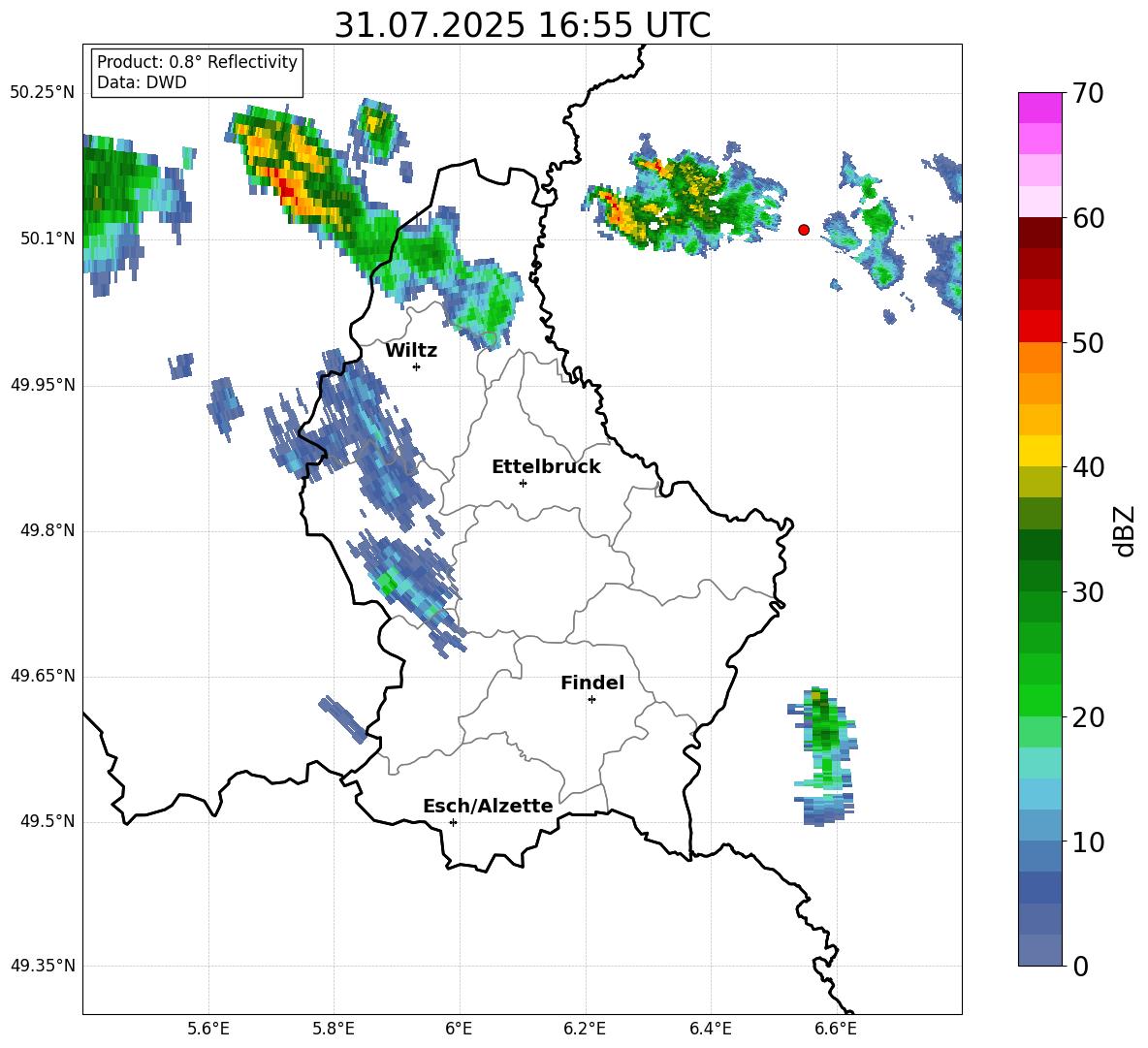This screenshot has height=1048, width=1148.
Task: Click the Ettelbruck station cross marker
Action: tap(523, 483)
